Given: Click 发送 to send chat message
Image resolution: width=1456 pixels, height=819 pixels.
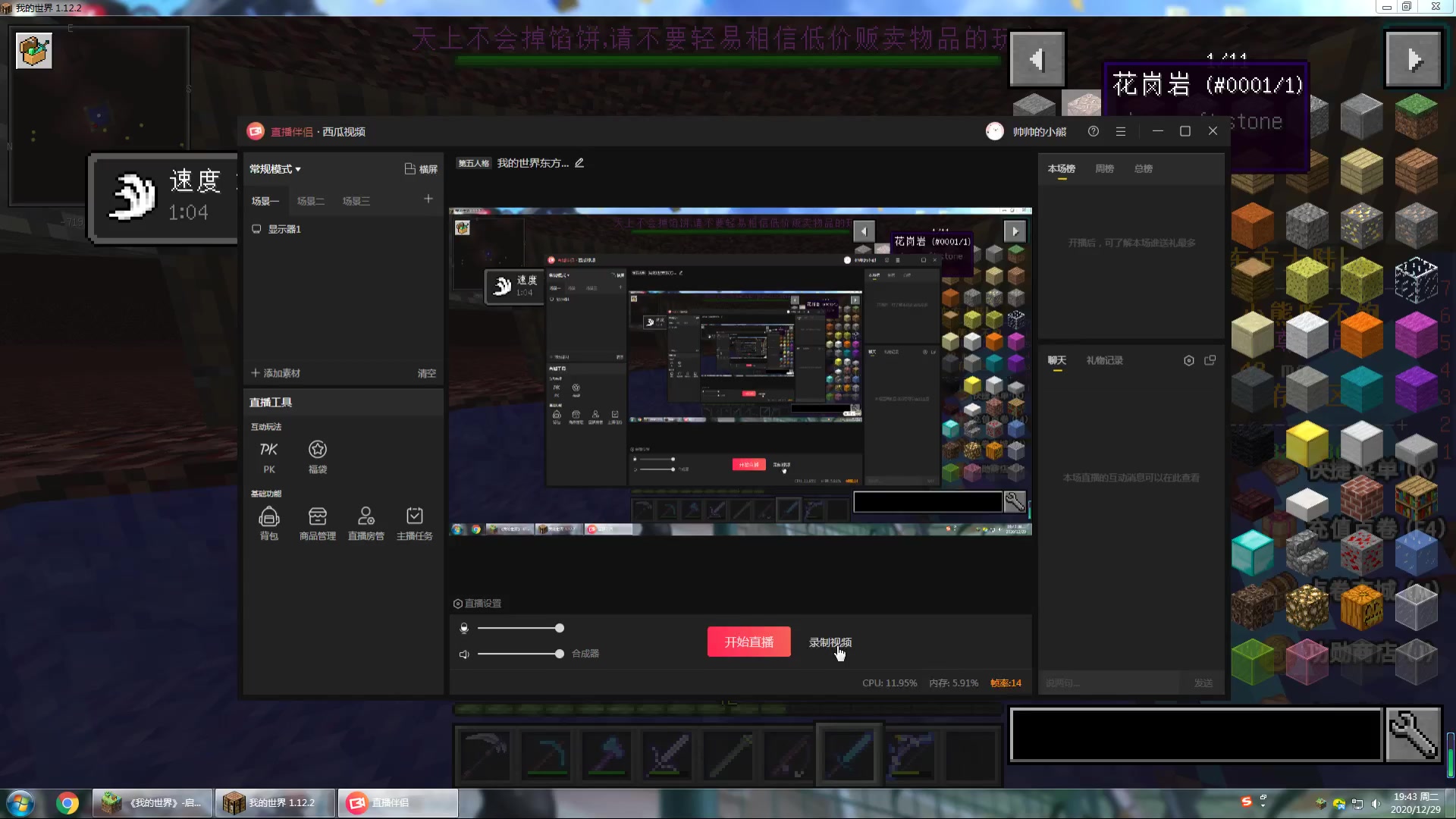Looking at the screenshot, I should click(x=1203, y=683).
